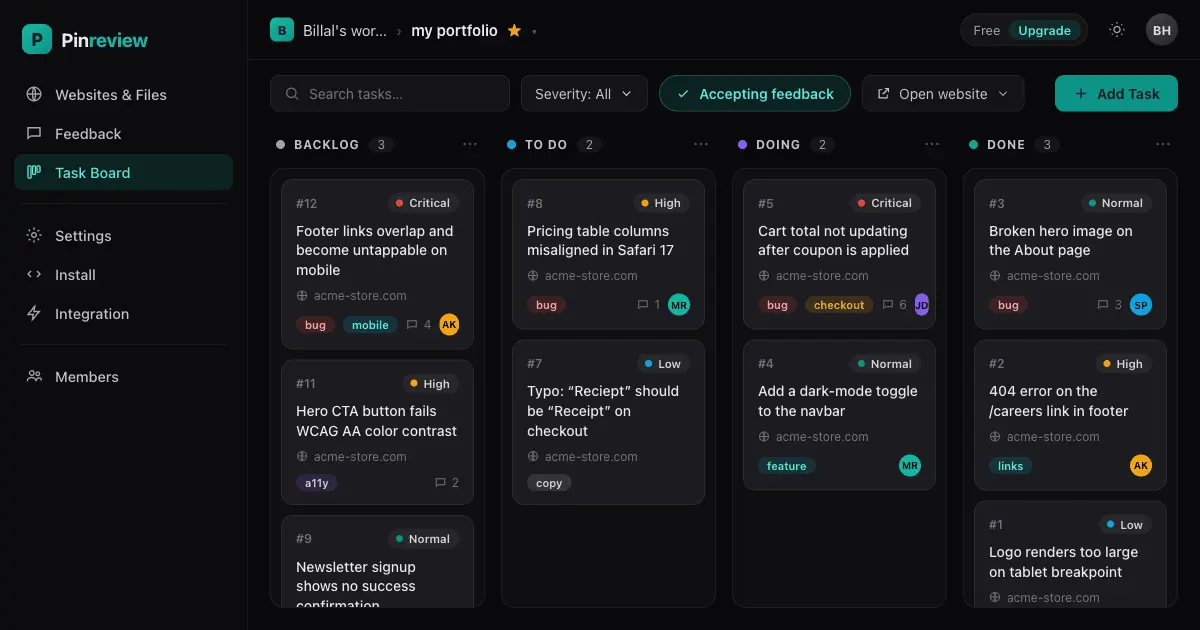Open the Open website dropdown
This screenshot has width=1200, height=630.
pyautogui.click(x=943, y=94)
